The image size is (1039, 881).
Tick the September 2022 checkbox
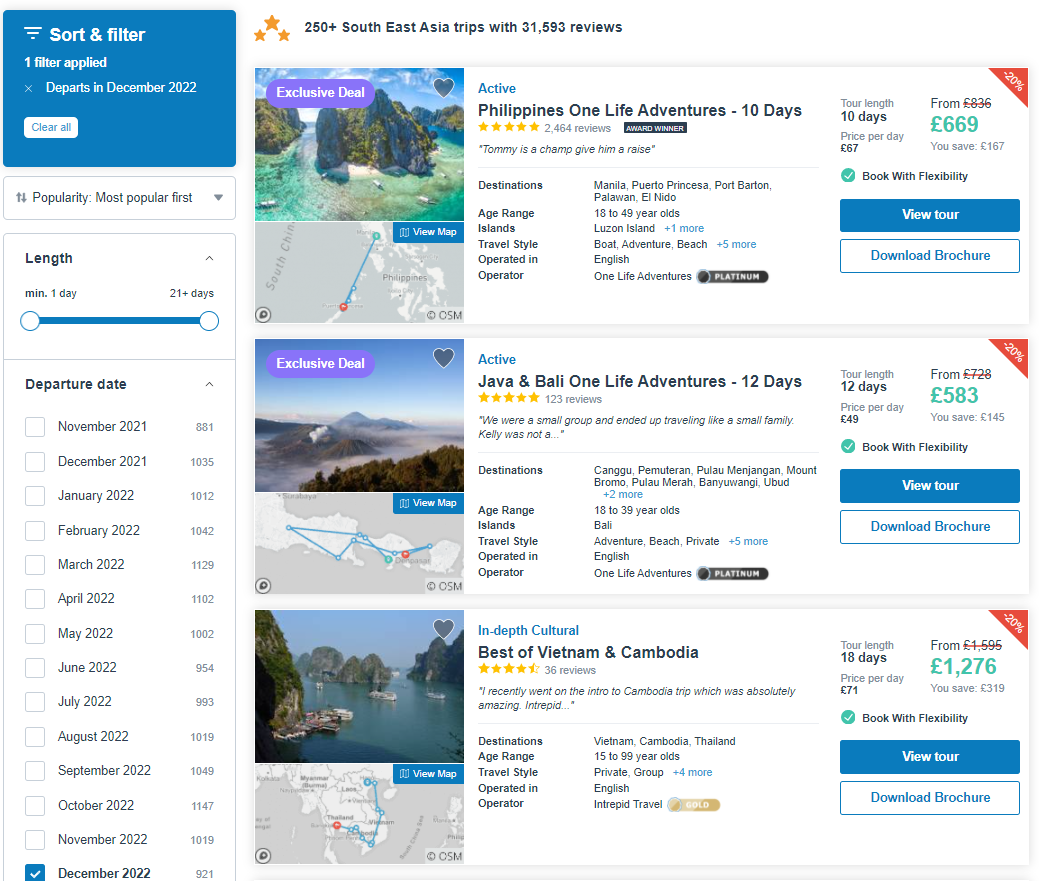click(x=35, y=771)
